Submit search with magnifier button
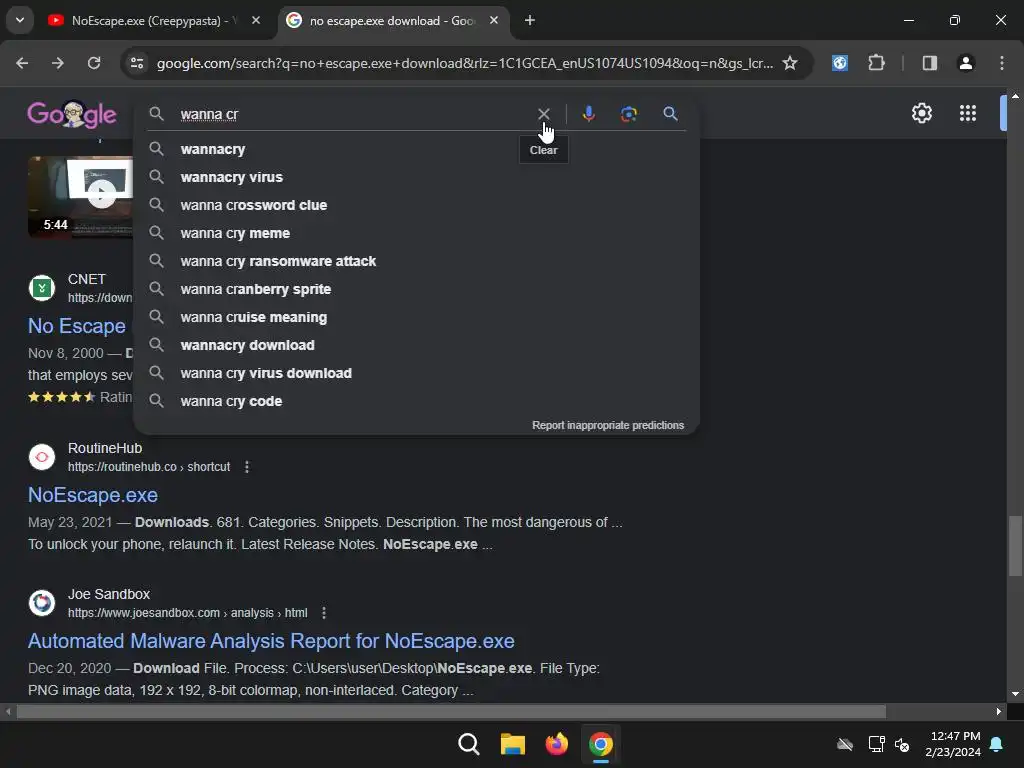Image resolution: width=1024 pixels, height=768 pixels. pyautogui.click(x=670, y=114)
